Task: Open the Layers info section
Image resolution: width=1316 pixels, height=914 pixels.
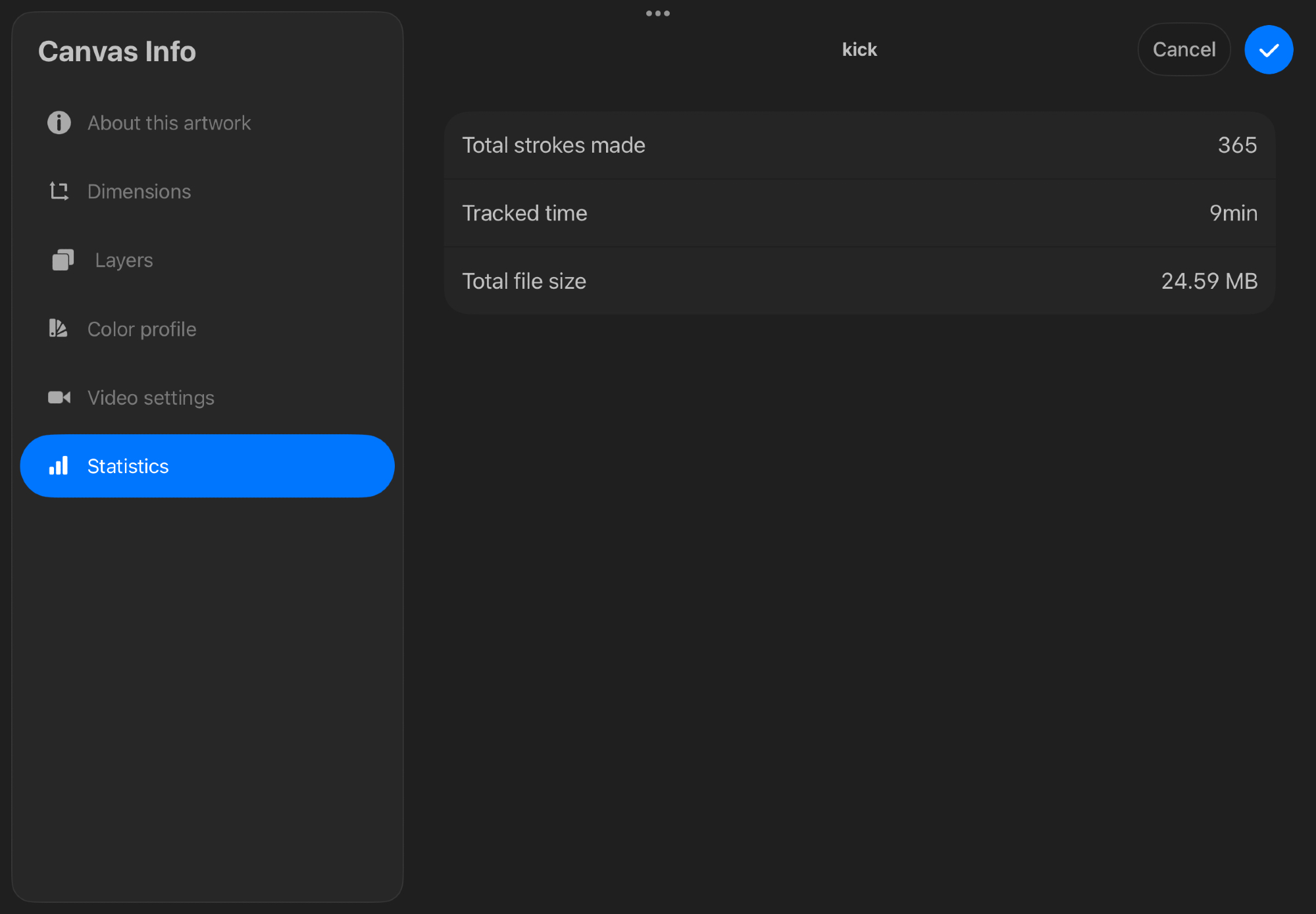Action: point(124,261)
